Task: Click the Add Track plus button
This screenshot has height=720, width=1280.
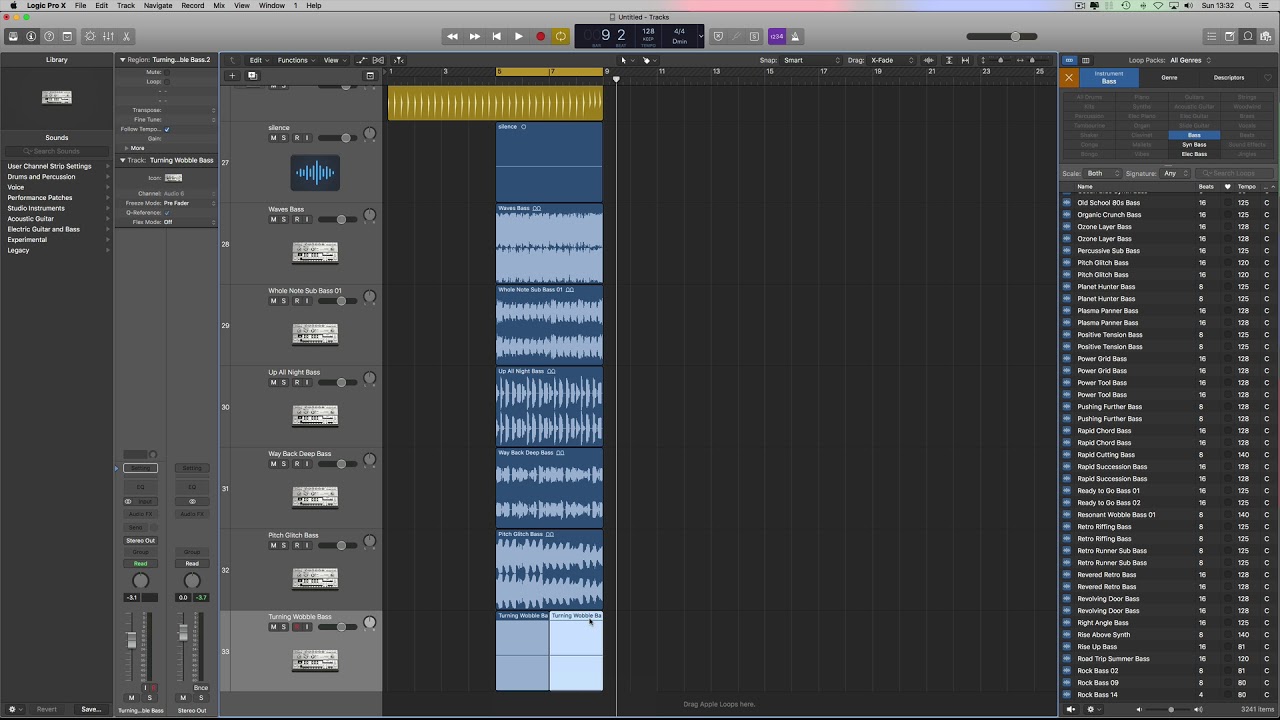Action: click(232, 75)
